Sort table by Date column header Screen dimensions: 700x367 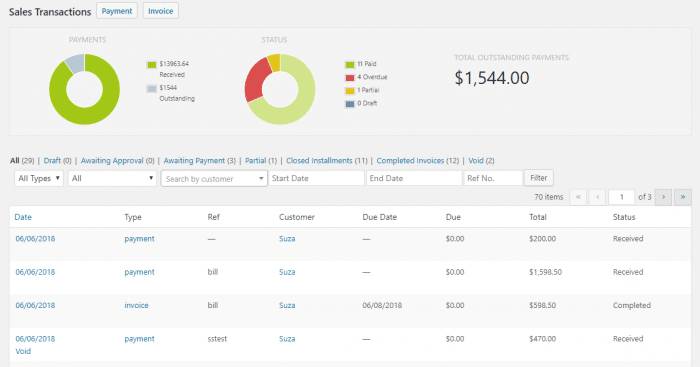[x=23, y=217]
